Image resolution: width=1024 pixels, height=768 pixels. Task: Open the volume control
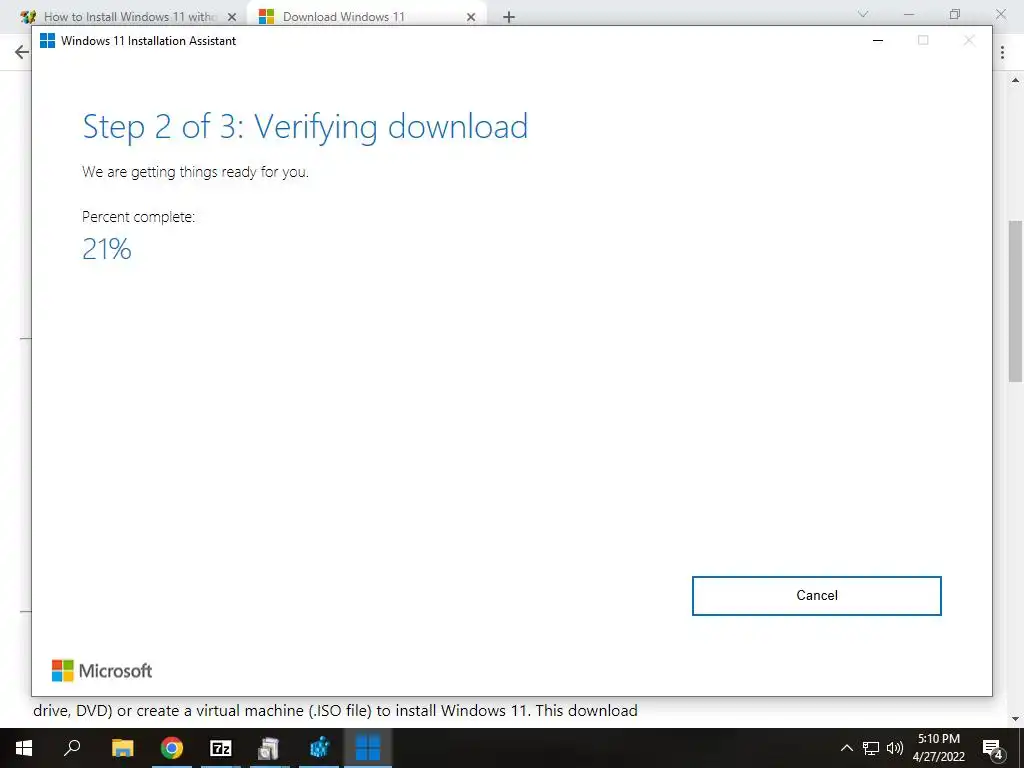tap(895, 748)
